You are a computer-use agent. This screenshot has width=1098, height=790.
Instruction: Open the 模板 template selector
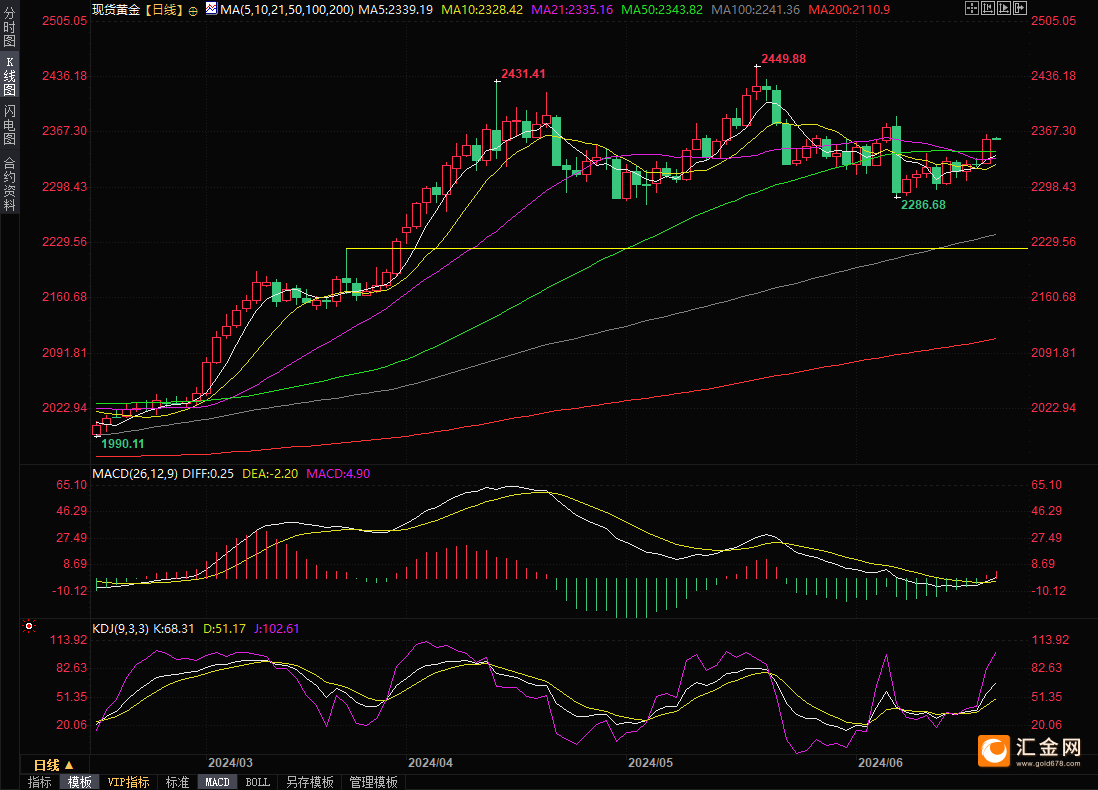[80, 782]
